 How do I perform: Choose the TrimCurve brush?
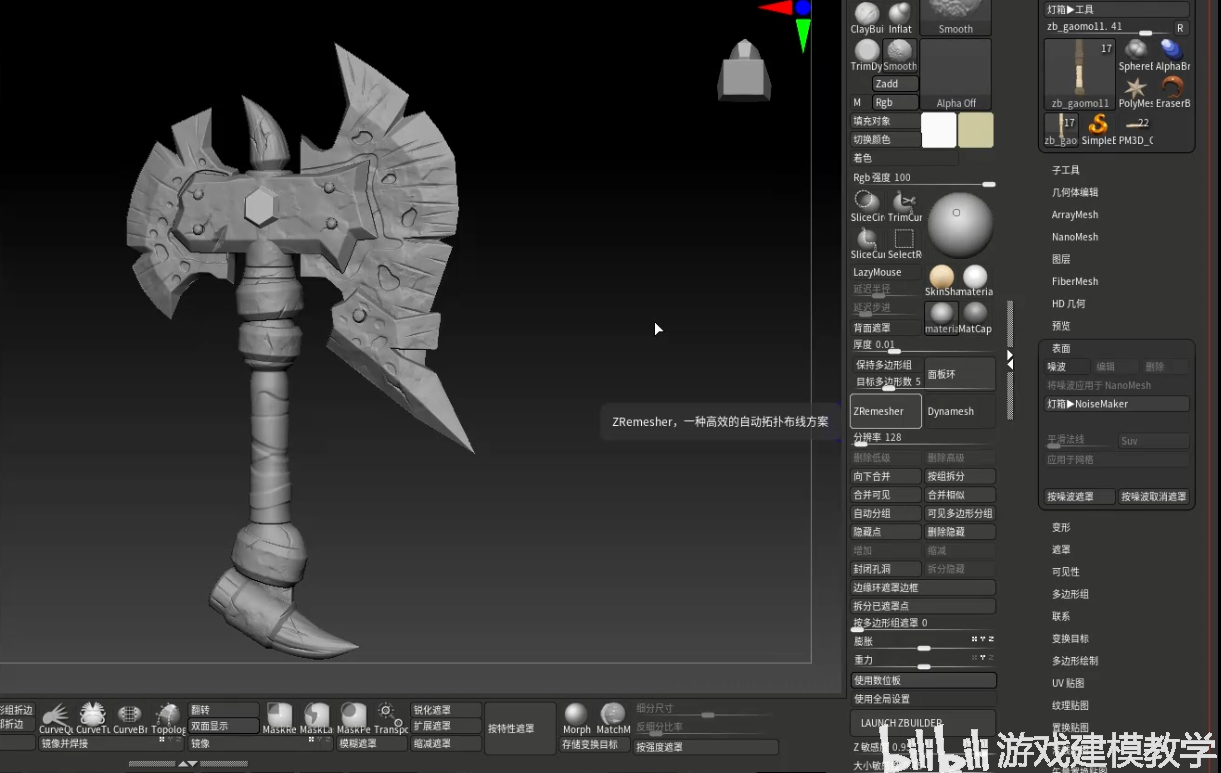pos(904,206)
